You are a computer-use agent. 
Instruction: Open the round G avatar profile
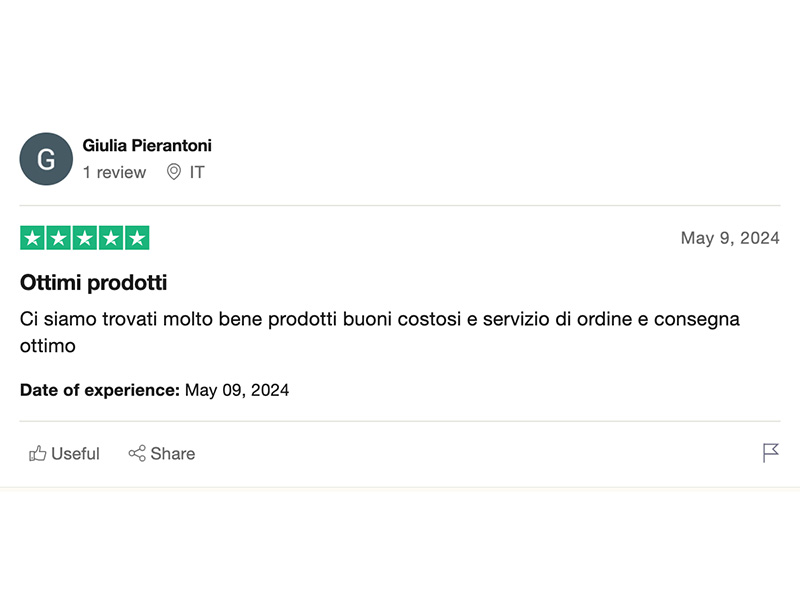point(46,159)
